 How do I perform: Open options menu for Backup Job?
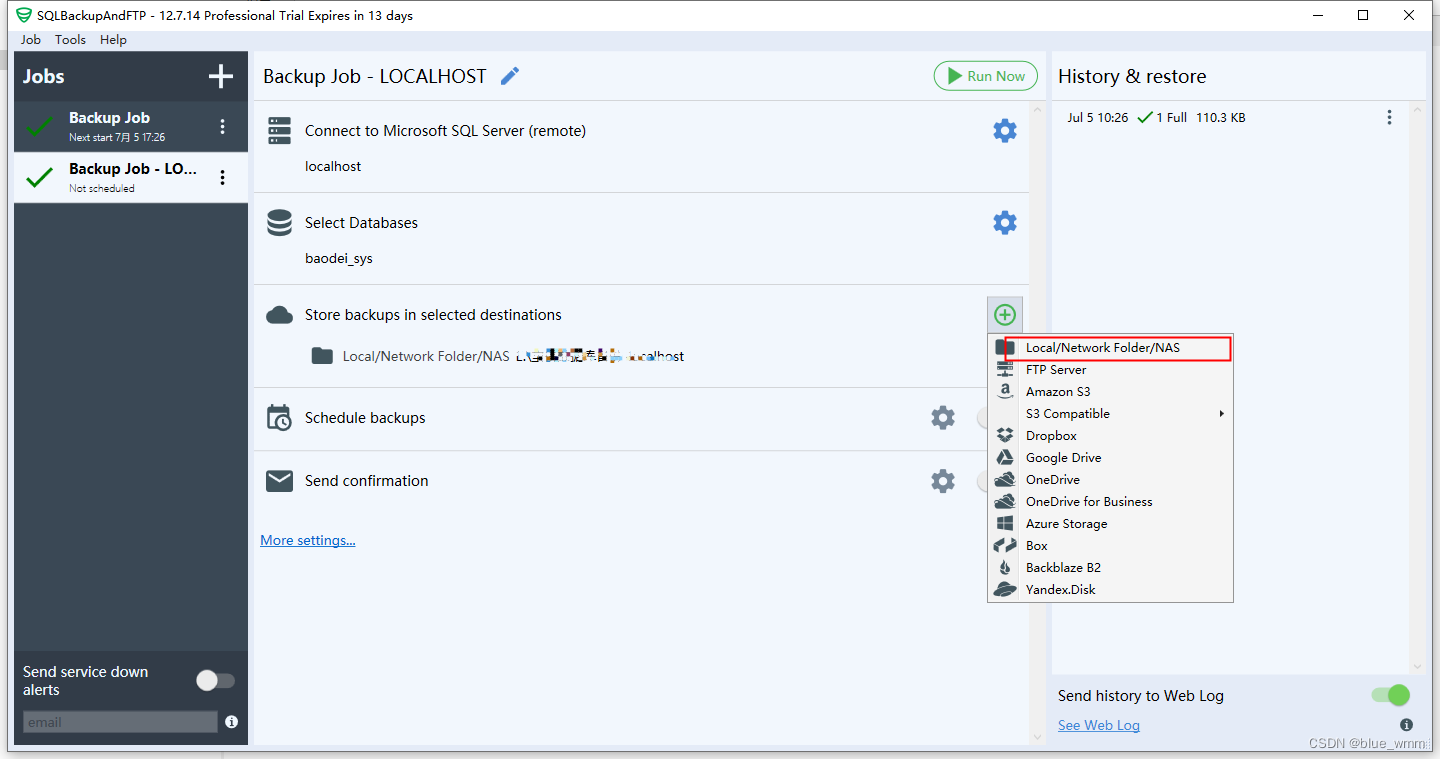(222, 127)
